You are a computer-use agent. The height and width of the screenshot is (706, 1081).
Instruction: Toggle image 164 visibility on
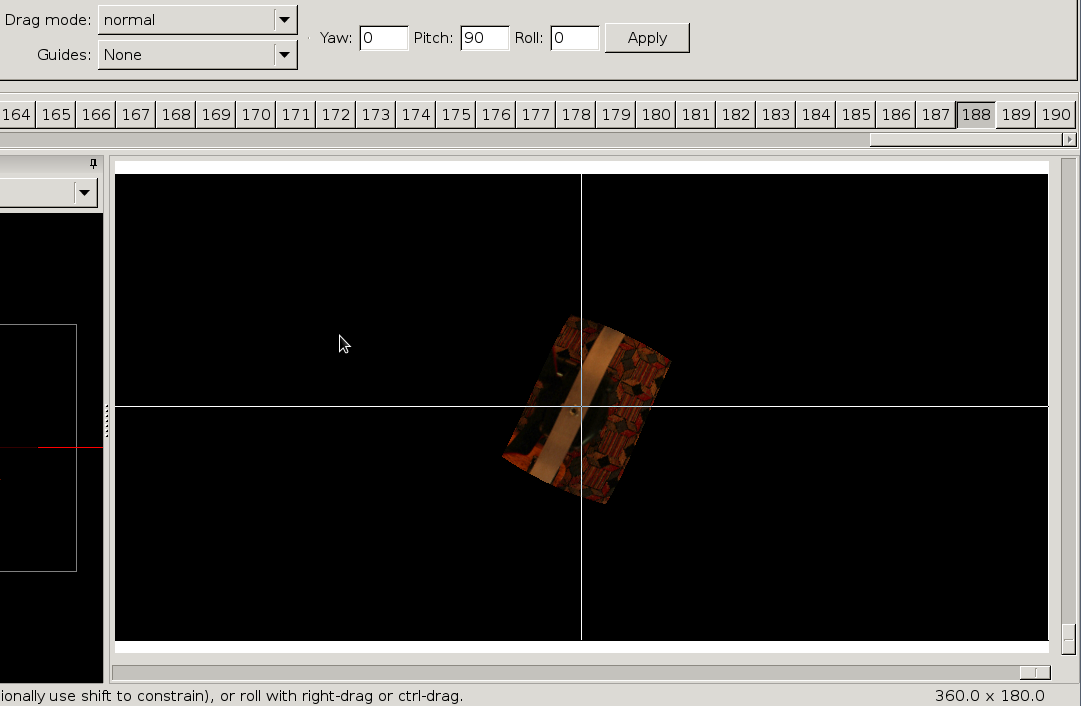(x=15, y=114)
